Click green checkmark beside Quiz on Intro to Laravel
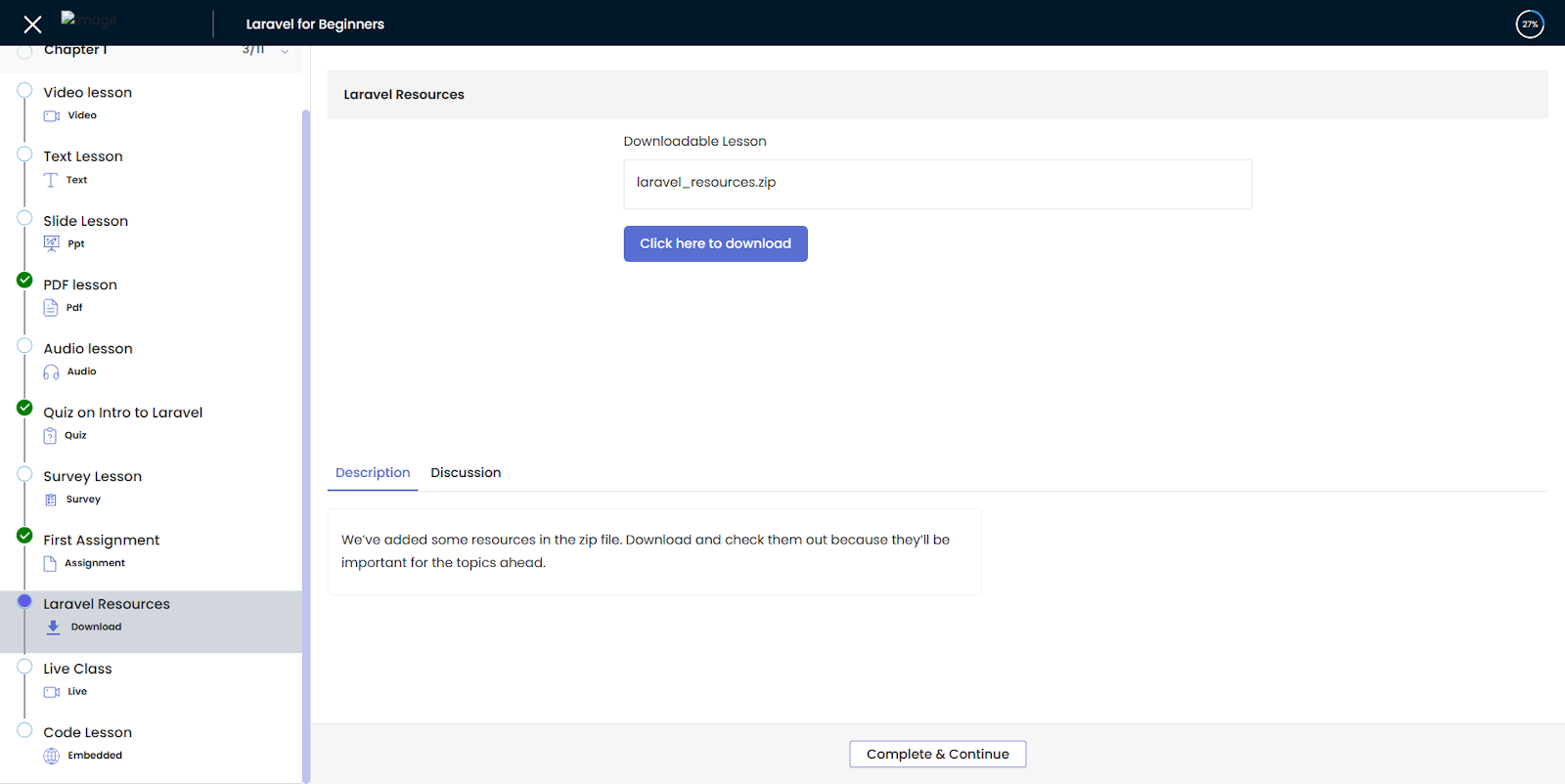The image size is (1565, 784). (x=24, y=408)
